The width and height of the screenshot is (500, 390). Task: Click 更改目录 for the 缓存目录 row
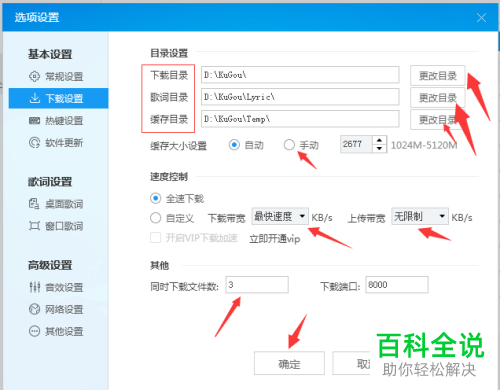click(438, 120)
